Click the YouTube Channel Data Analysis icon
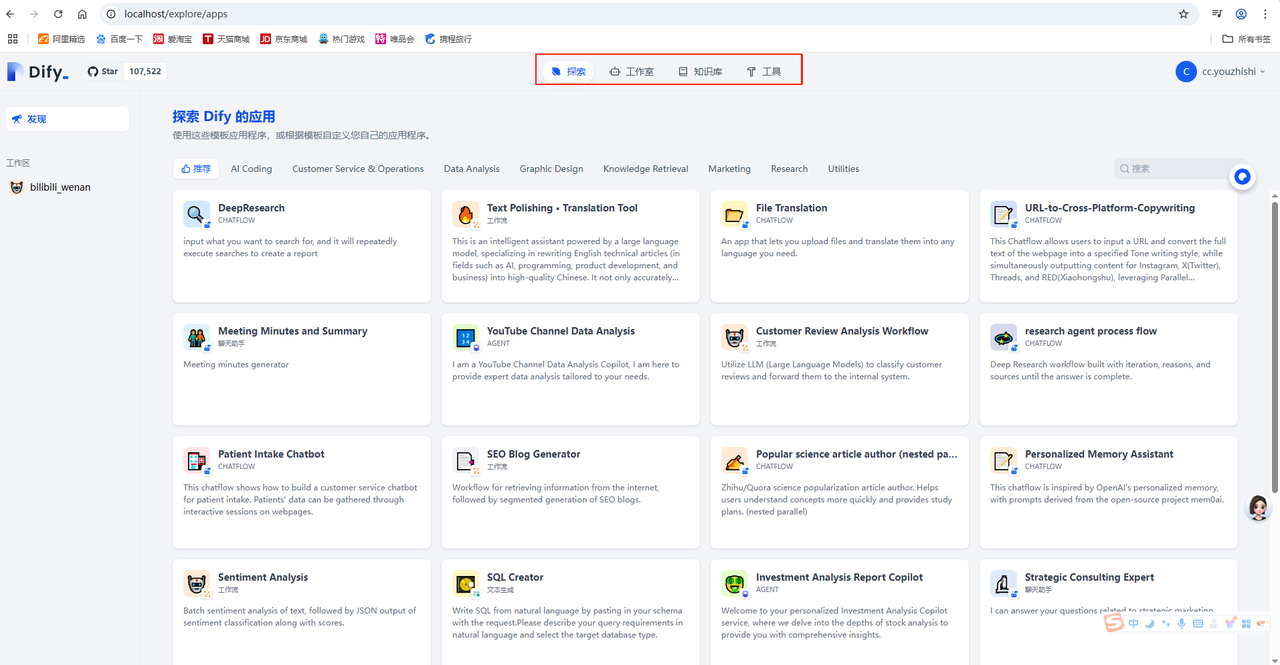Viewport: 1280px width, 665px height. point(465,337)
